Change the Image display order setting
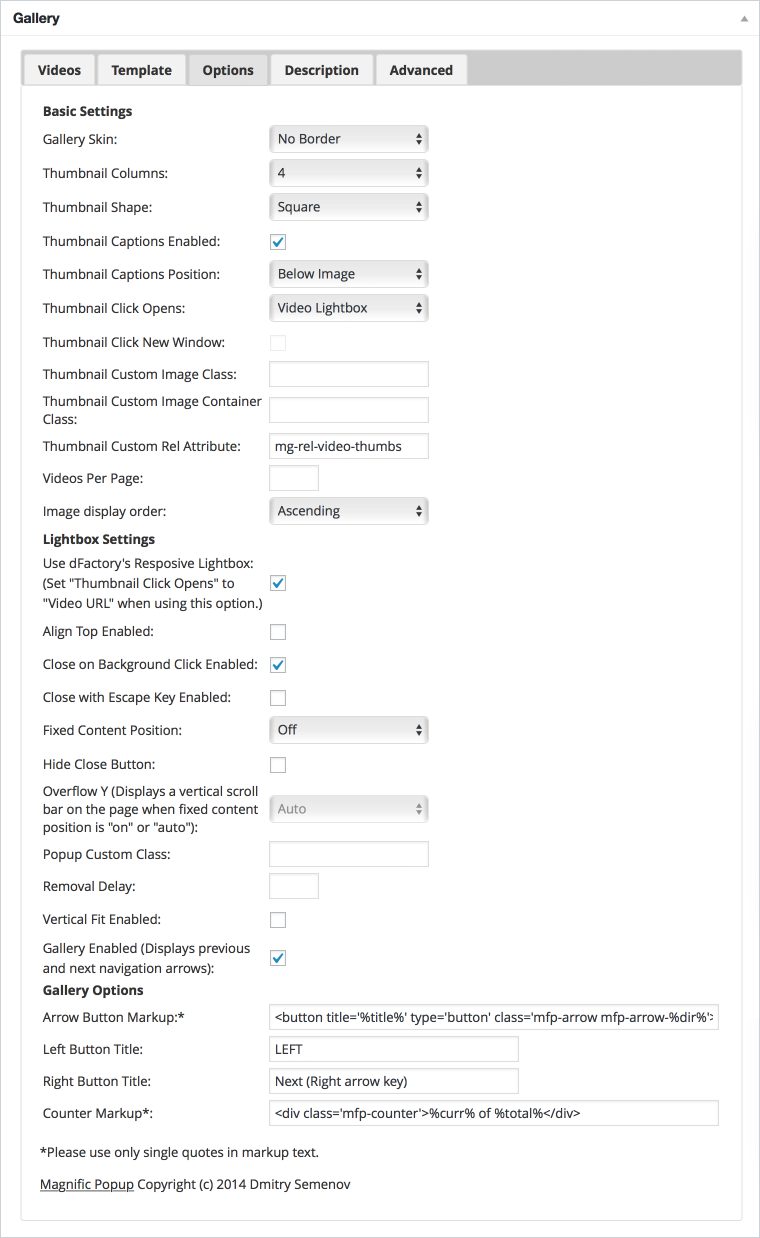Image resolution: width=760 pixels, height=1238 pixels. [348, 511]
